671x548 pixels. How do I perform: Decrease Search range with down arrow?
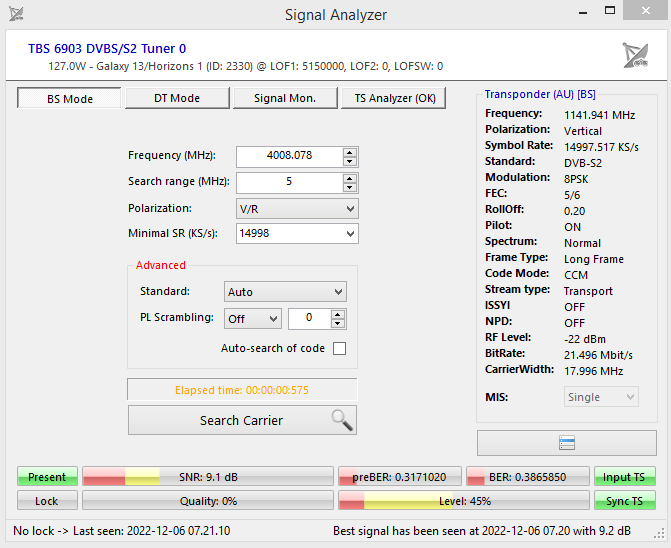[x=350, y=187]
